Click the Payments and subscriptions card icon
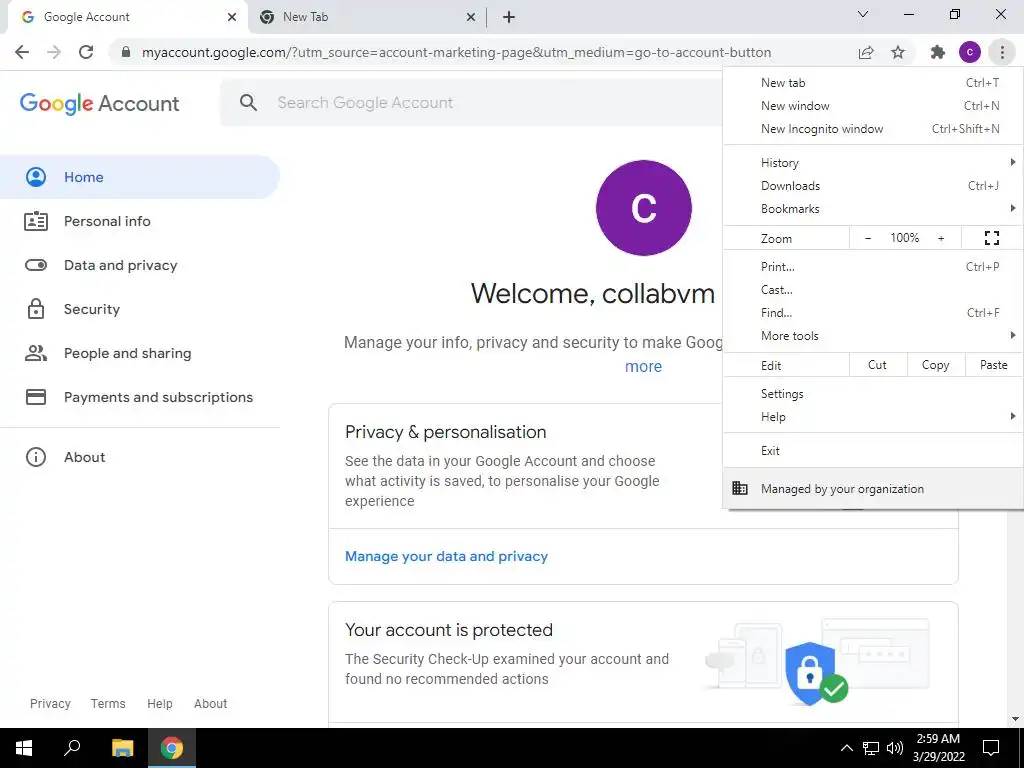 tap(36, 397)
